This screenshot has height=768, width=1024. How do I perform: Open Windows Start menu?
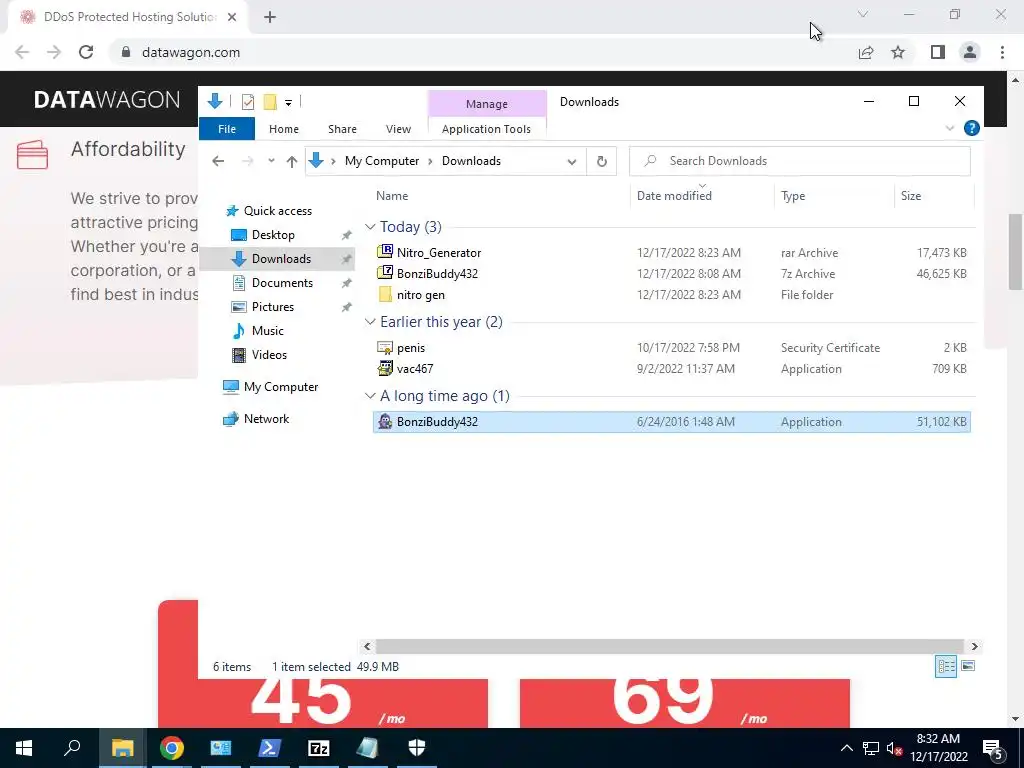coord(24,748)
